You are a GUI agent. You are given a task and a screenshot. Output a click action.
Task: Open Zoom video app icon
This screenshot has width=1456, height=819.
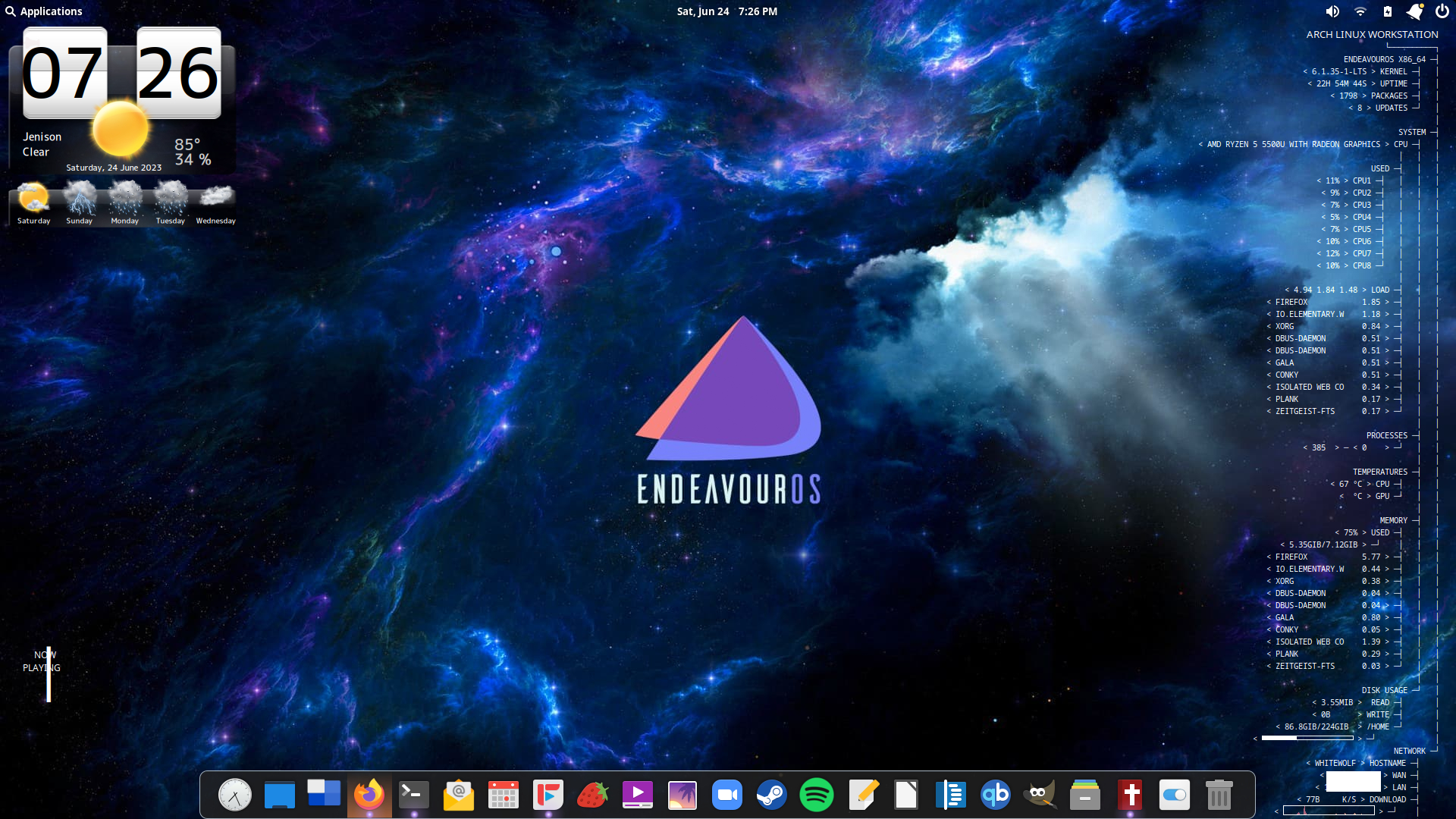pos(726,795)
